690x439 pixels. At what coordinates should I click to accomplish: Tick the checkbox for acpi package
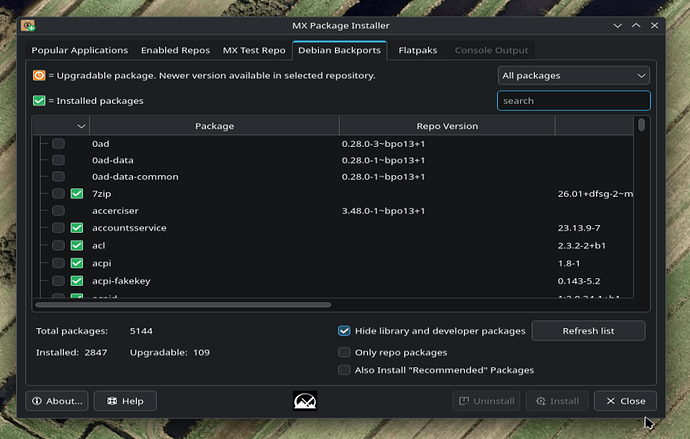tap(58, 263)
